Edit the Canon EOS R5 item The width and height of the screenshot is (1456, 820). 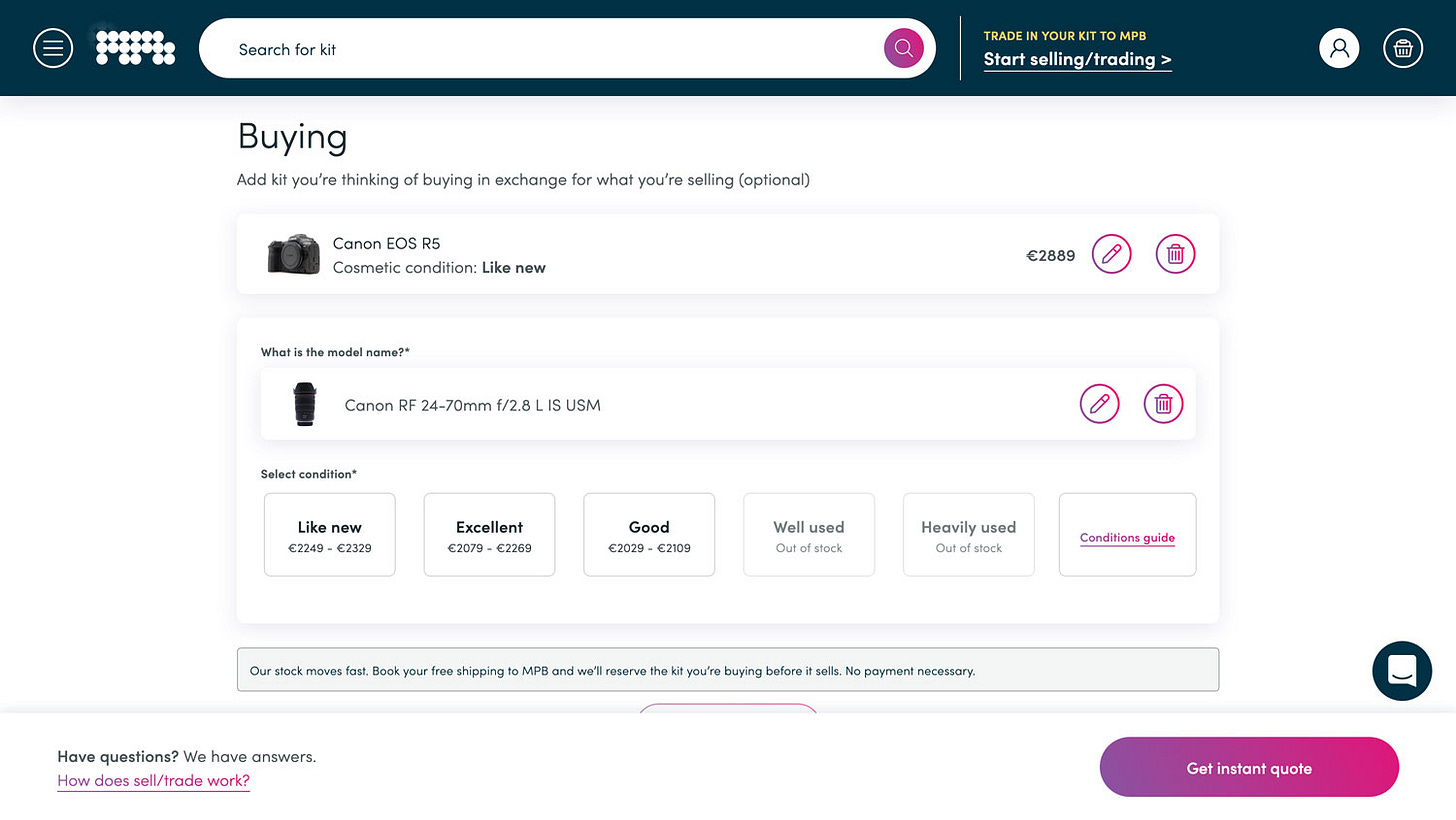click(1111, 254)
